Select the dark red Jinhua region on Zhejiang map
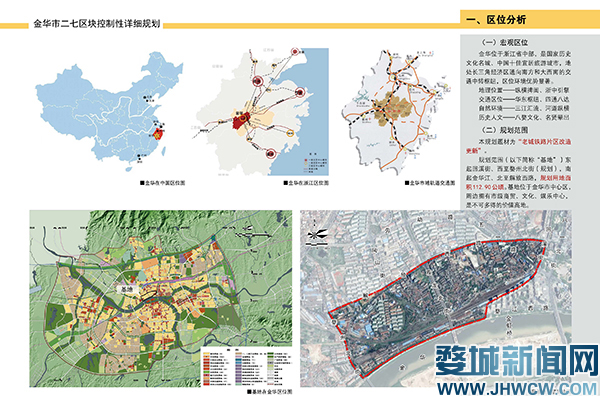 coord(241,121)
